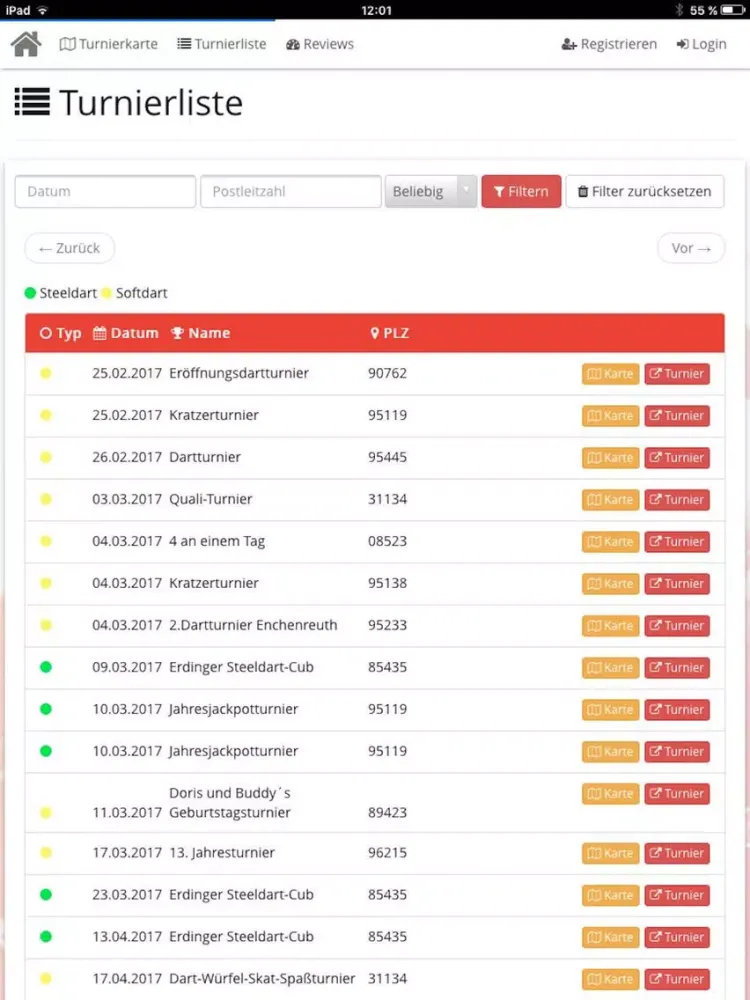750x1000 pixels.
Task: Go to the home page icon
Action: [x=26, y=44]
